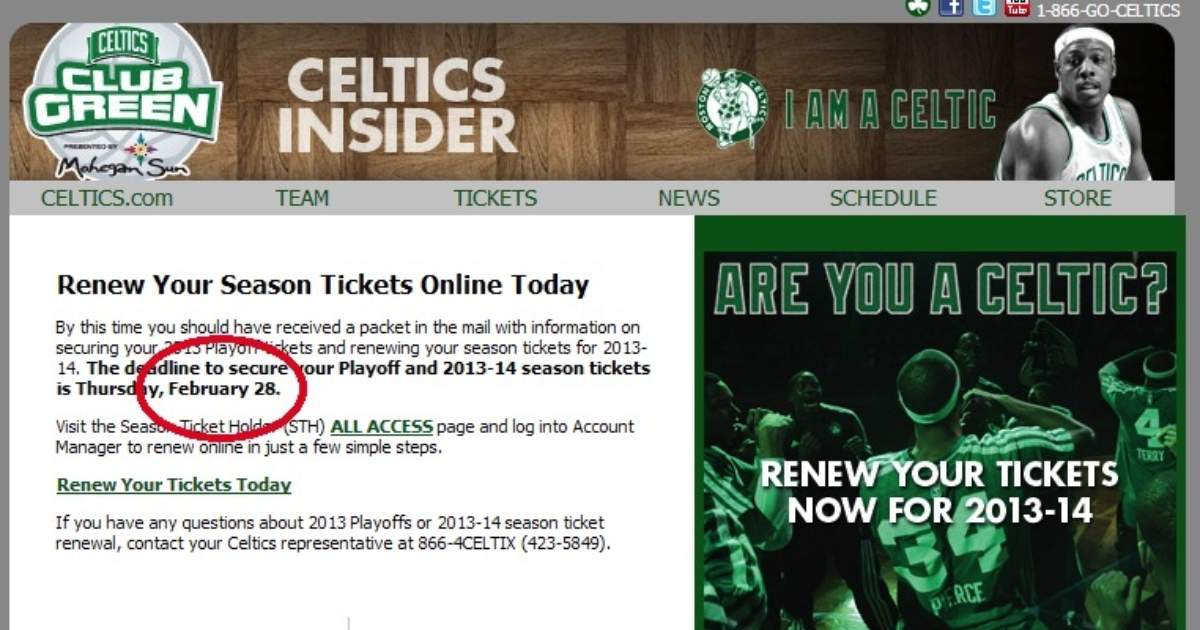Open the STORE navigation item
This screenshot has width=1200, height=630.
click(1078, 198)
